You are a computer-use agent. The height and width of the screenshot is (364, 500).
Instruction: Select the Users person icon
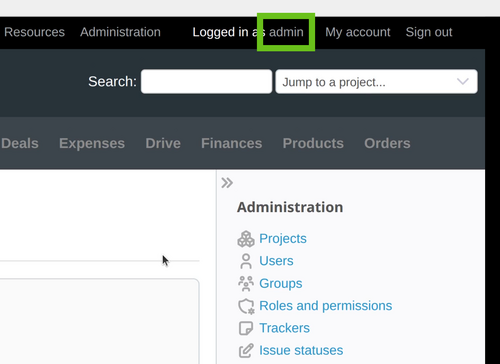coord(246,261)
